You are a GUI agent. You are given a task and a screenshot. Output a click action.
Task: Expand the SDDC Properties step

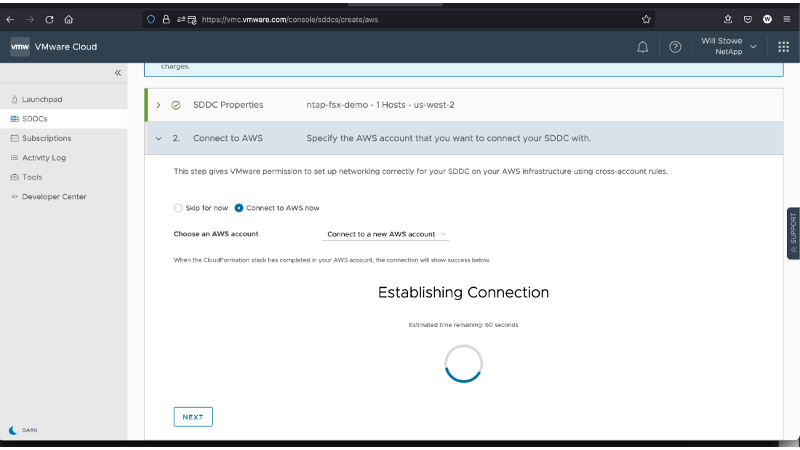(158, 105)
